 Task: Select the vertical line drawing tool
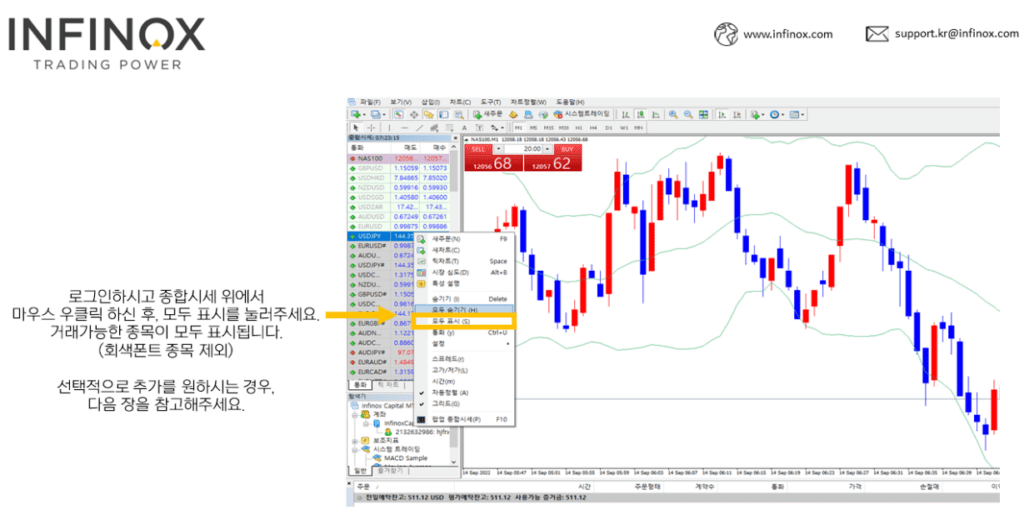click(x=389, y=127)
